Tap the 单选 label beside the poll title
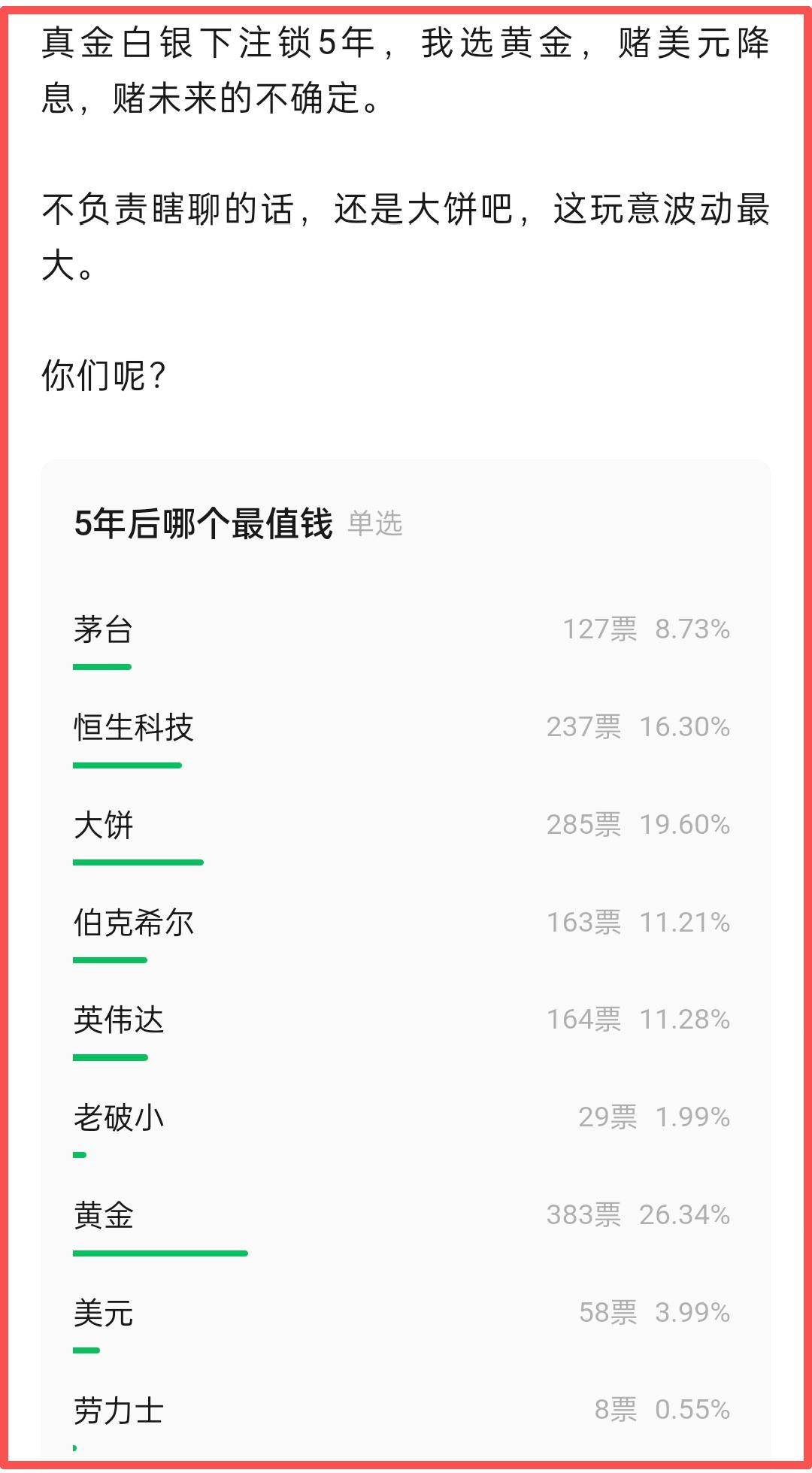The height and width of the screenshot is (1473, 812). tap(375, 523)
